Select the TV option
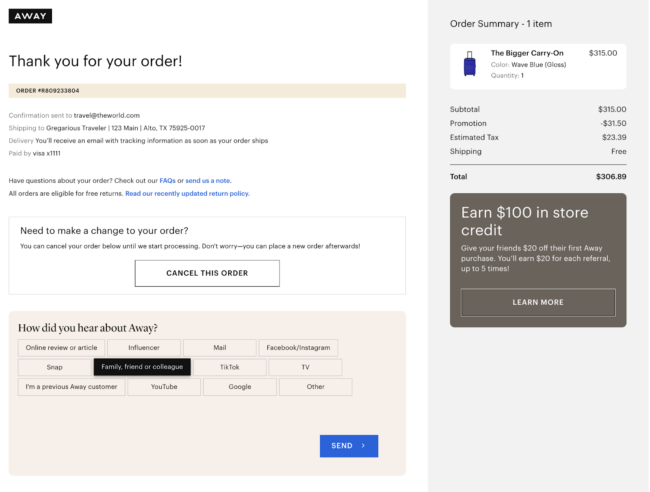650x492 pixels. coord(305,367)
